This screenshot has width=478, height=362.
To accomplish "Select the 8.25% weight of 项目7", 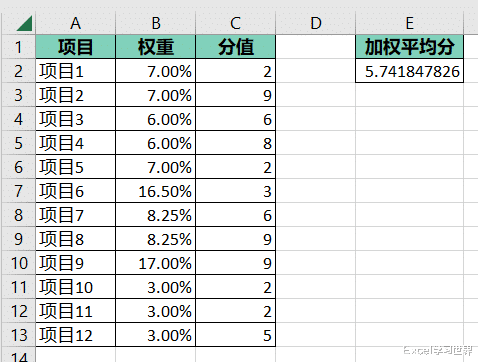I will (156, 215).
